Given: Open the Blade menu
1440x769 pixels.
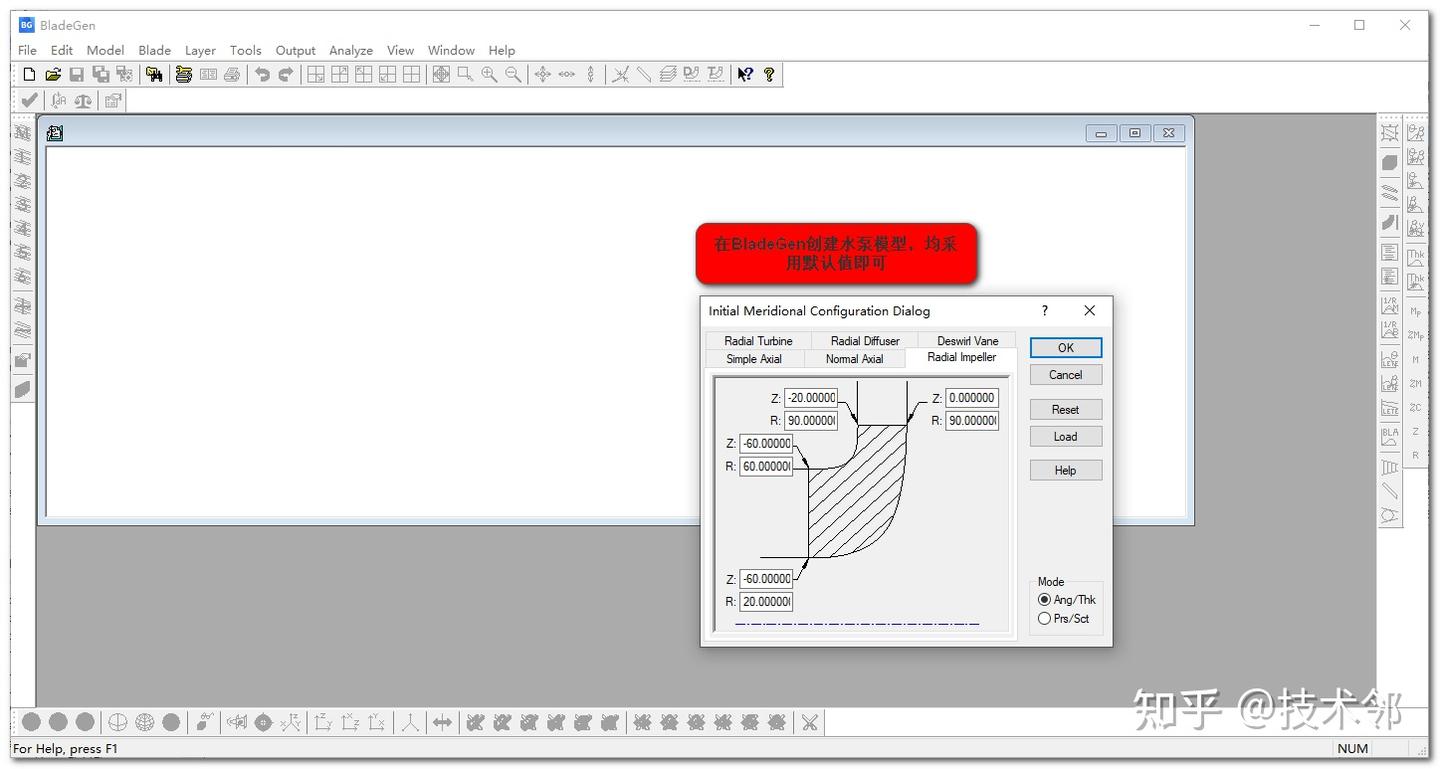Looking at the screenshot, I should coord(154,50).
